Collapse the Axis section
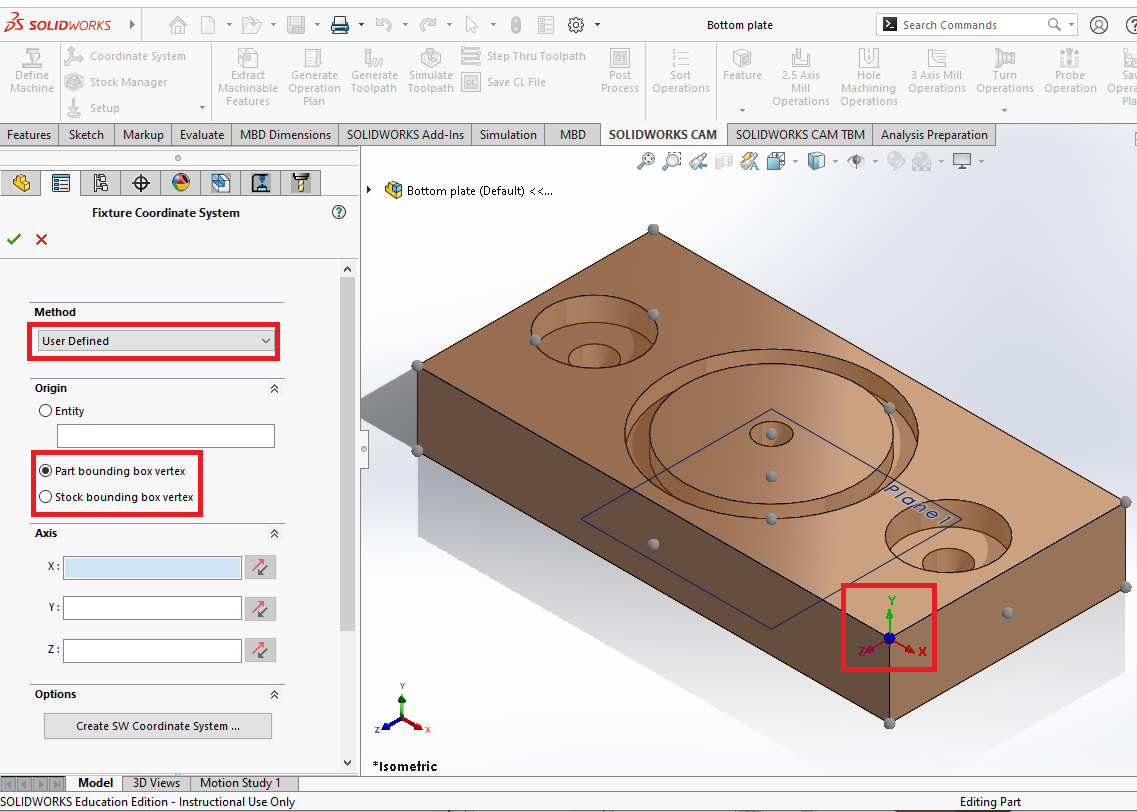 click(274, 534)
